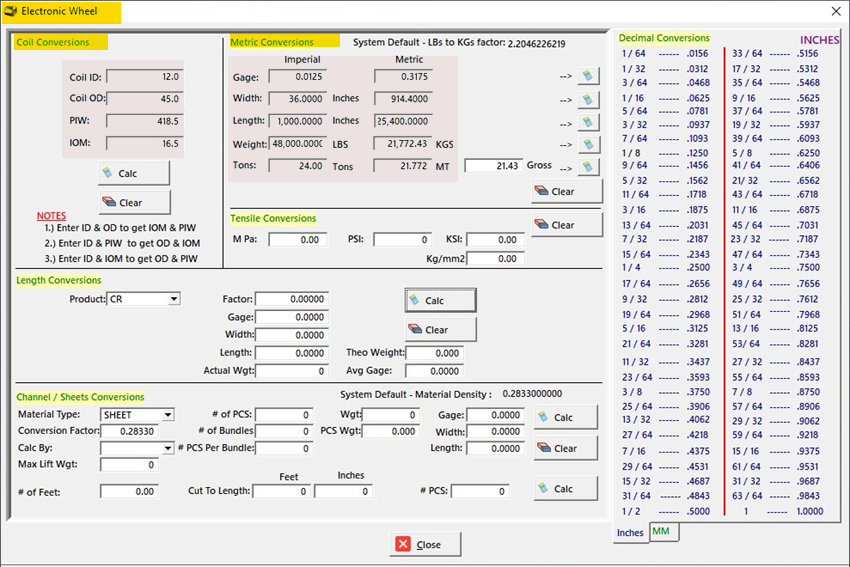
Task: Clear the Metric Conversions values
Action: 566,191
